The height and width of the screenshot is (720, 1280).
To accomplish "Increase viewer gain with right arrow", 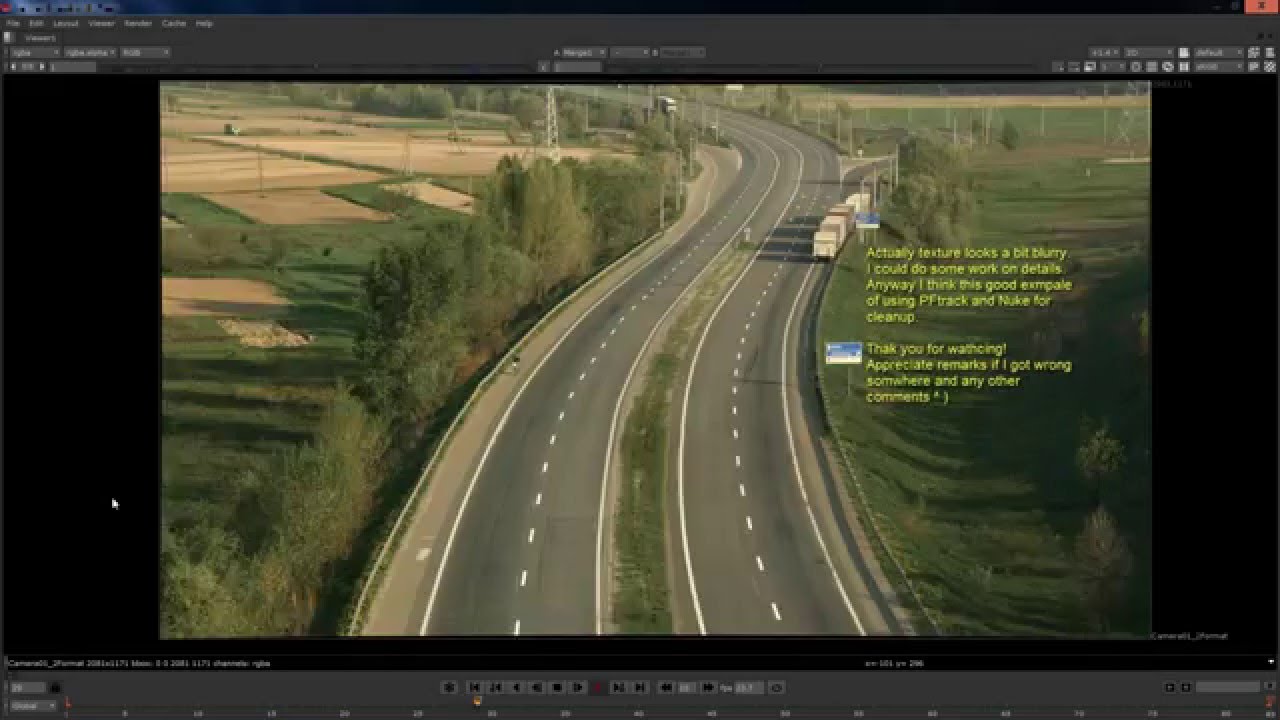I will click(x=42, y=67).
